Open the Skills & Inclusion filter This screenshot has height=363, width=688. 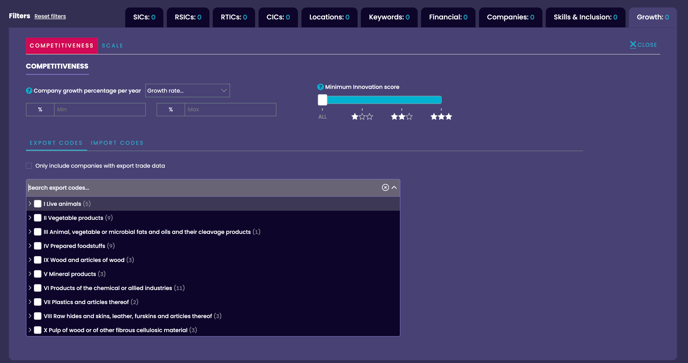click(585, 17)
